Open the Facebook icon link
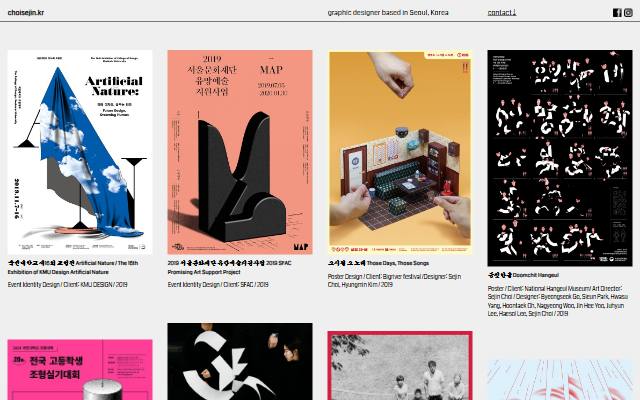The width and height of the screenshot is (640, 400). click(x=617, y=13)
